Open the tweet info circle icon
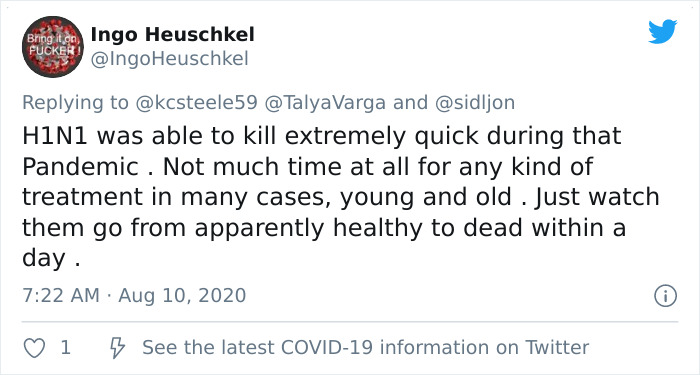700x375 pixels. coord(666,296)
